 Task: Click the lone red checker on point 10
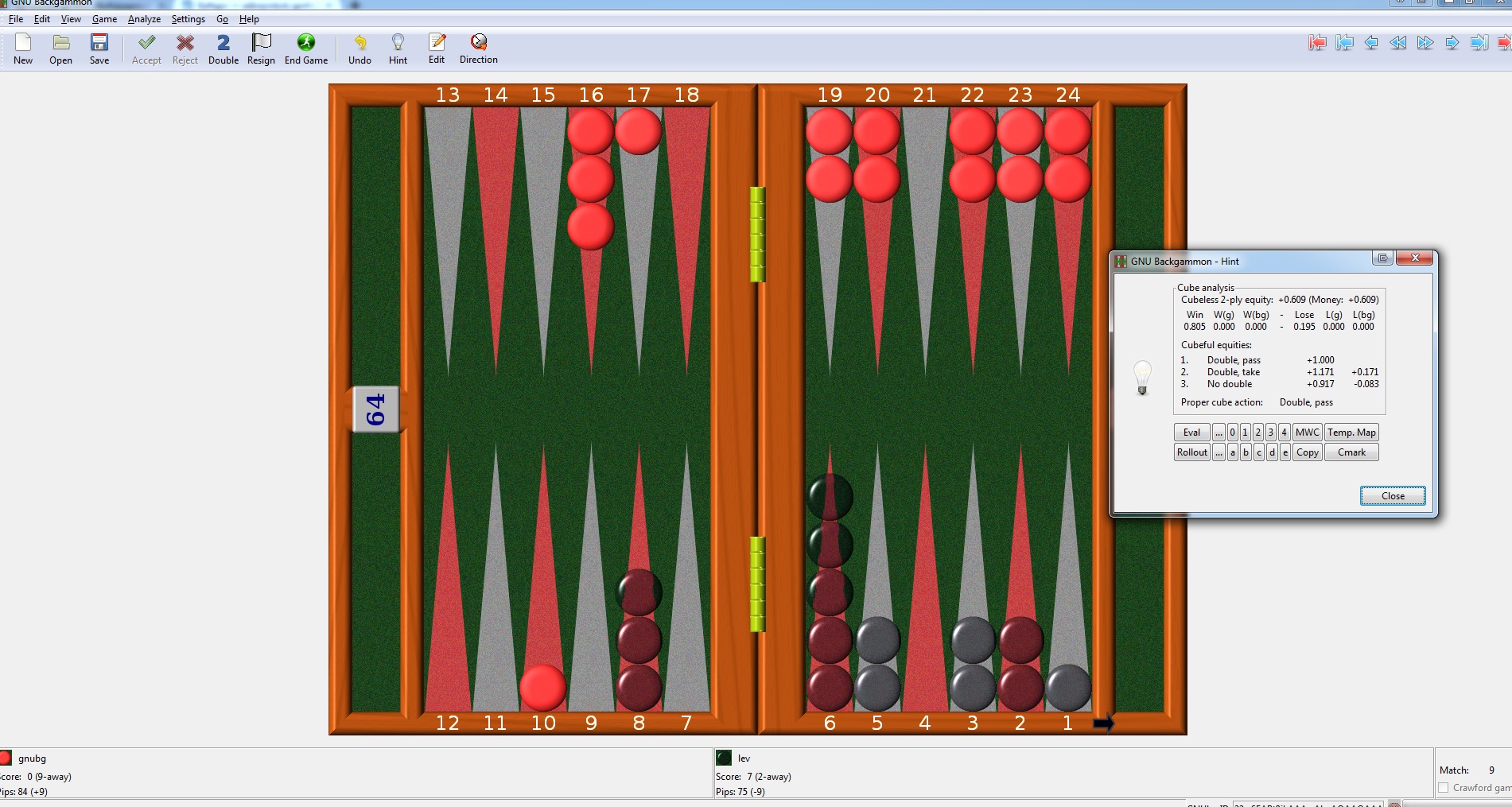click(x=543, y=688)
